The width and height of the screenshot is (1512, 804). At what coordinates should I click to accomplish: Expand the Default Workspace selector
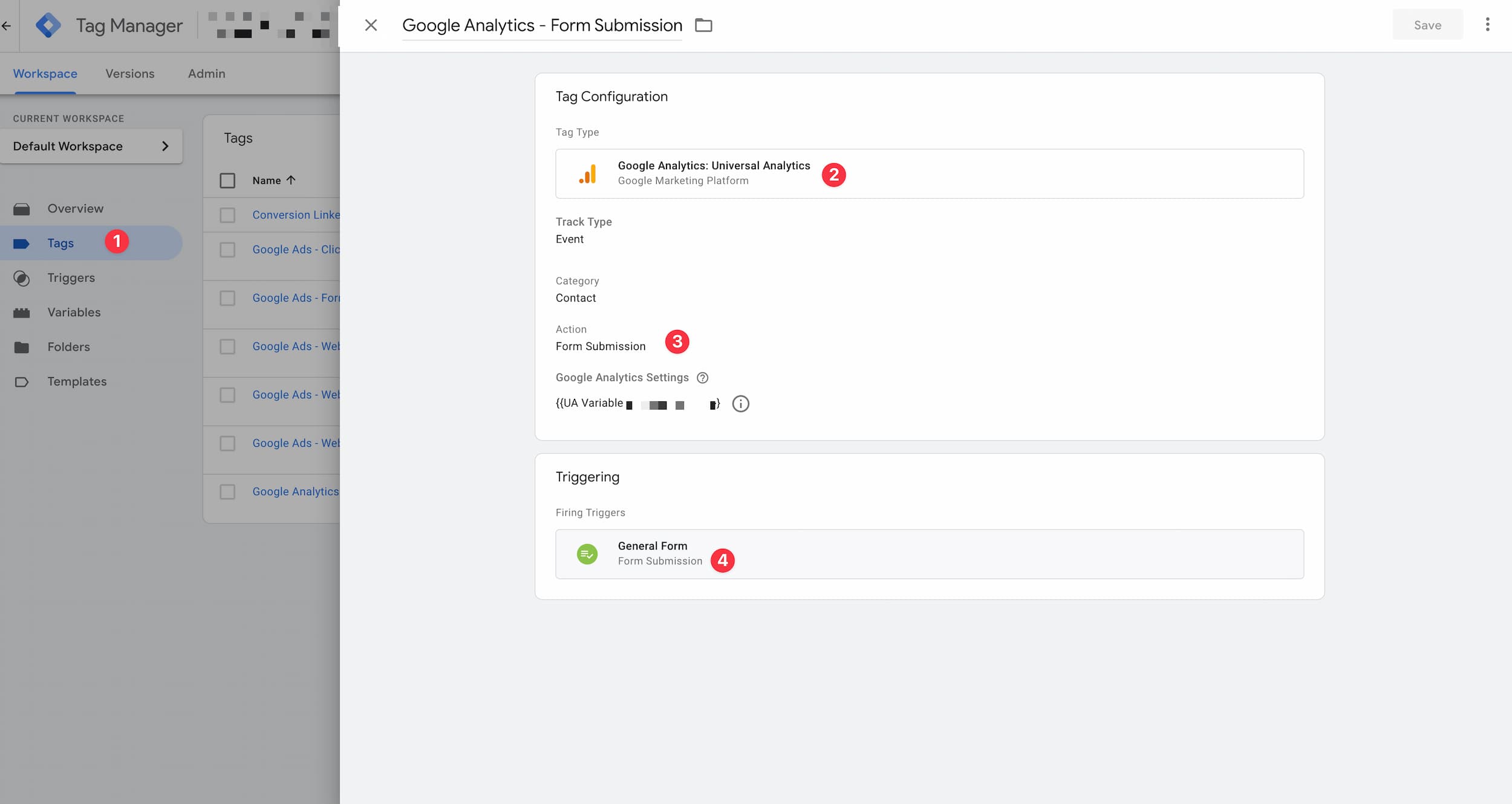coord(91,146)
